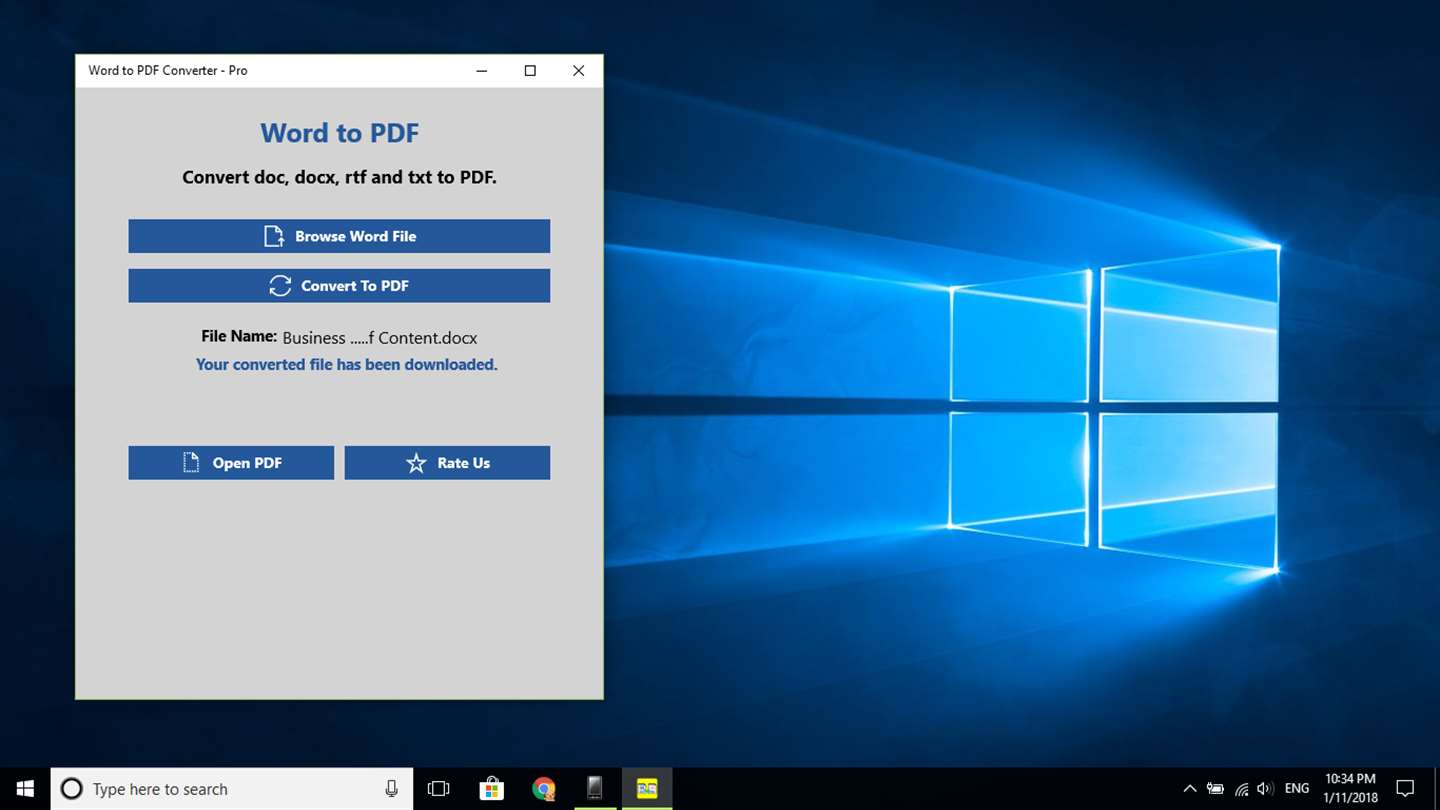Activate the Cortana microphone icon
Viewport: 1440px width, 810px height.
pos(391,789)
